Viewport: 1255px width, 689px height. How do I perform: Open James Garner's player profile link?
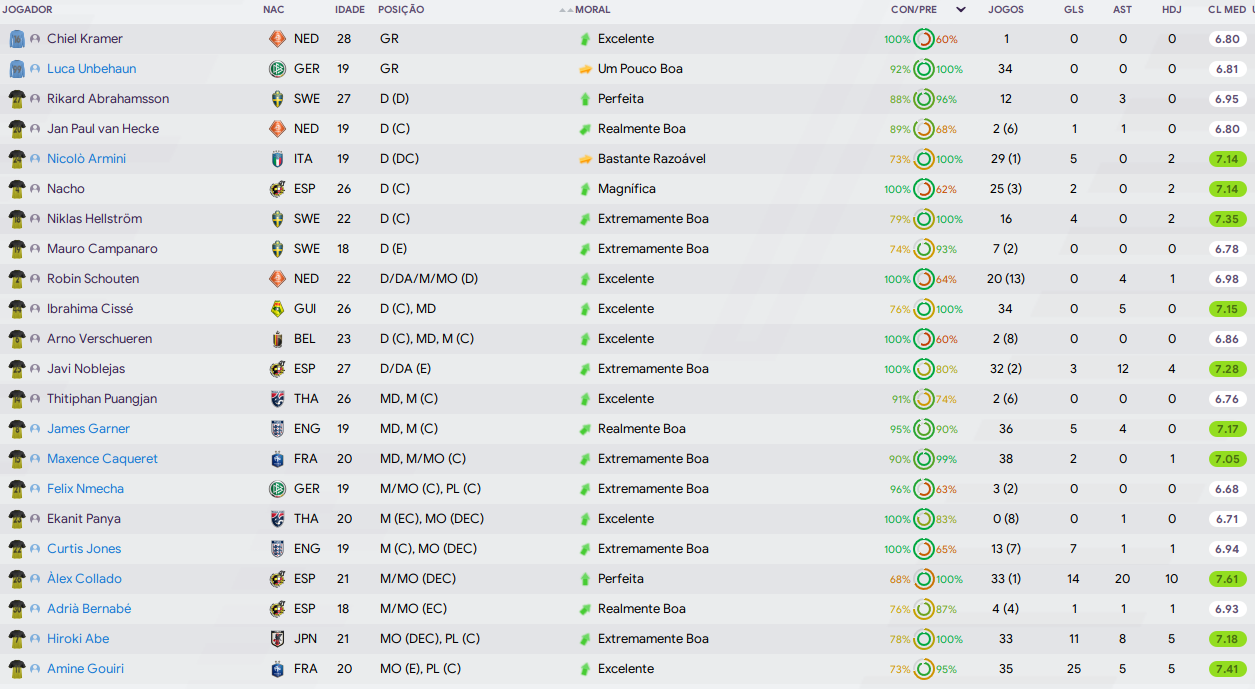(88, 429)
